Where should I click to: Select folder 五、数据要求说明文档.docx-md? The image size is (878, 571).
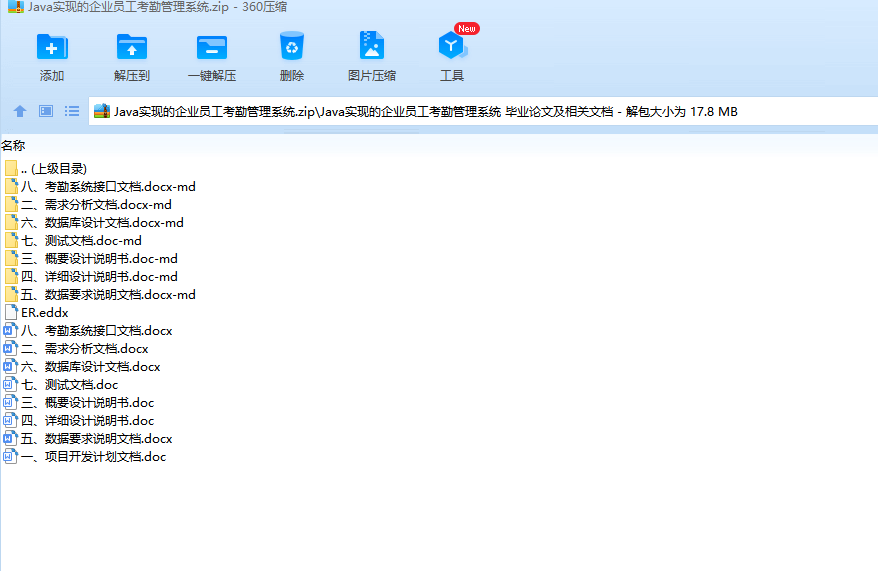[x=100, y=294]
